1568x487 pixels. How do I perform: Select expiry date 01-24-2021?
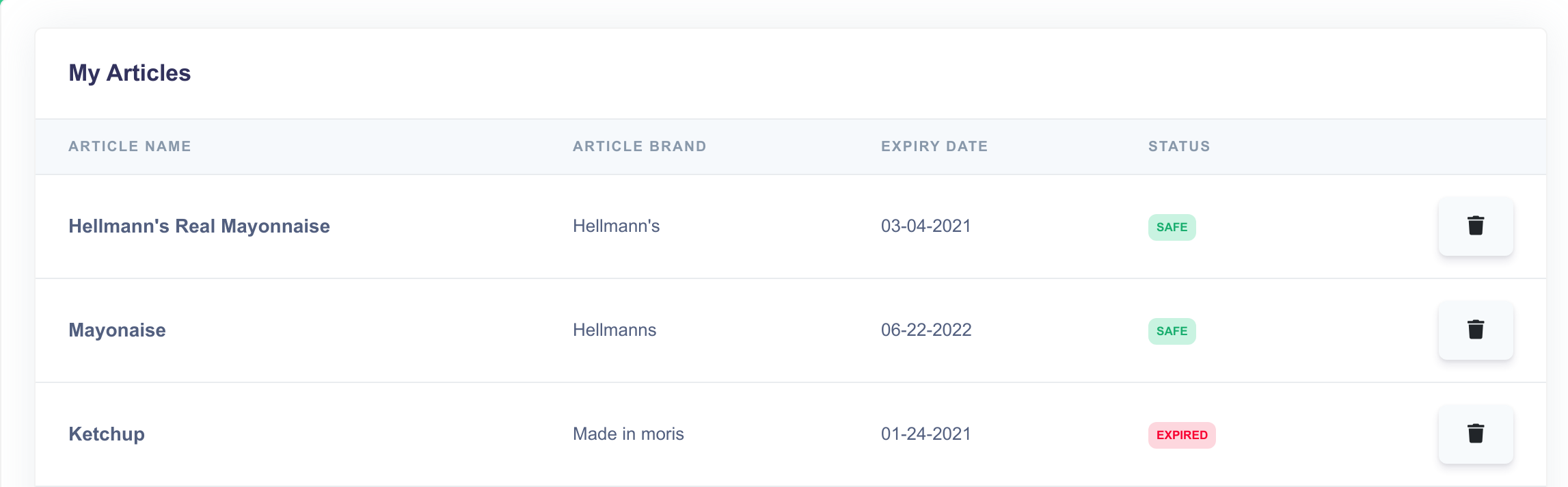925,434
